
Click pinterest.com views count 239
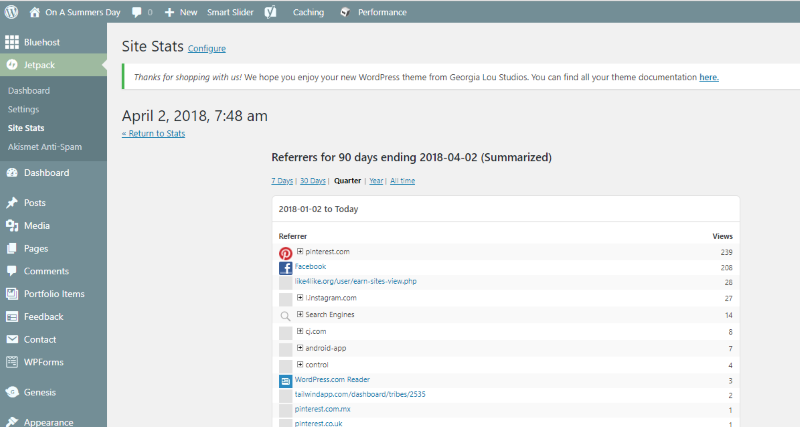[727, 252]
